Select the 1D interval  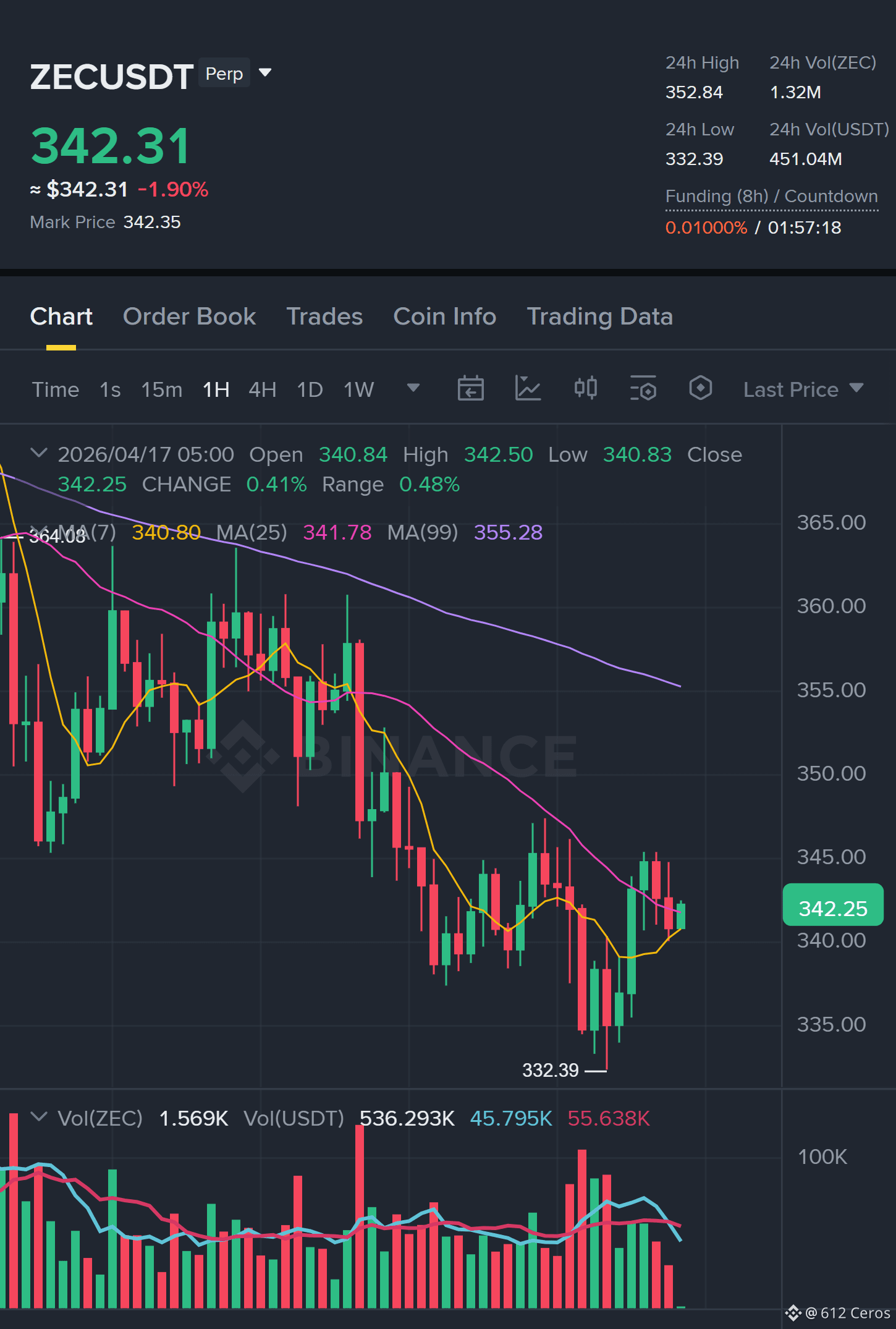310,390
